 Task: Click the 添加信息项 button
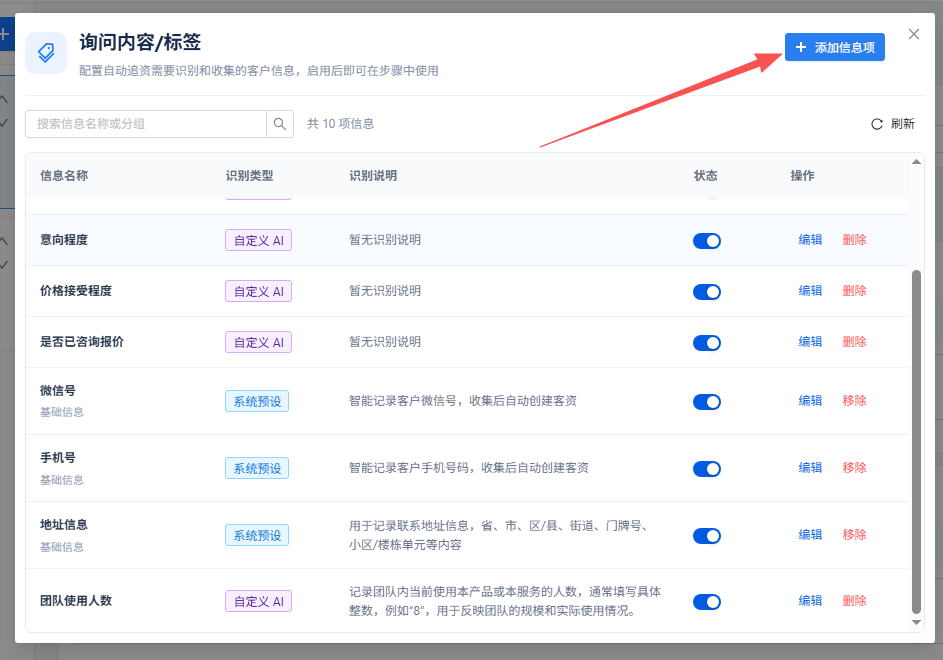click(x=834, y=47)
